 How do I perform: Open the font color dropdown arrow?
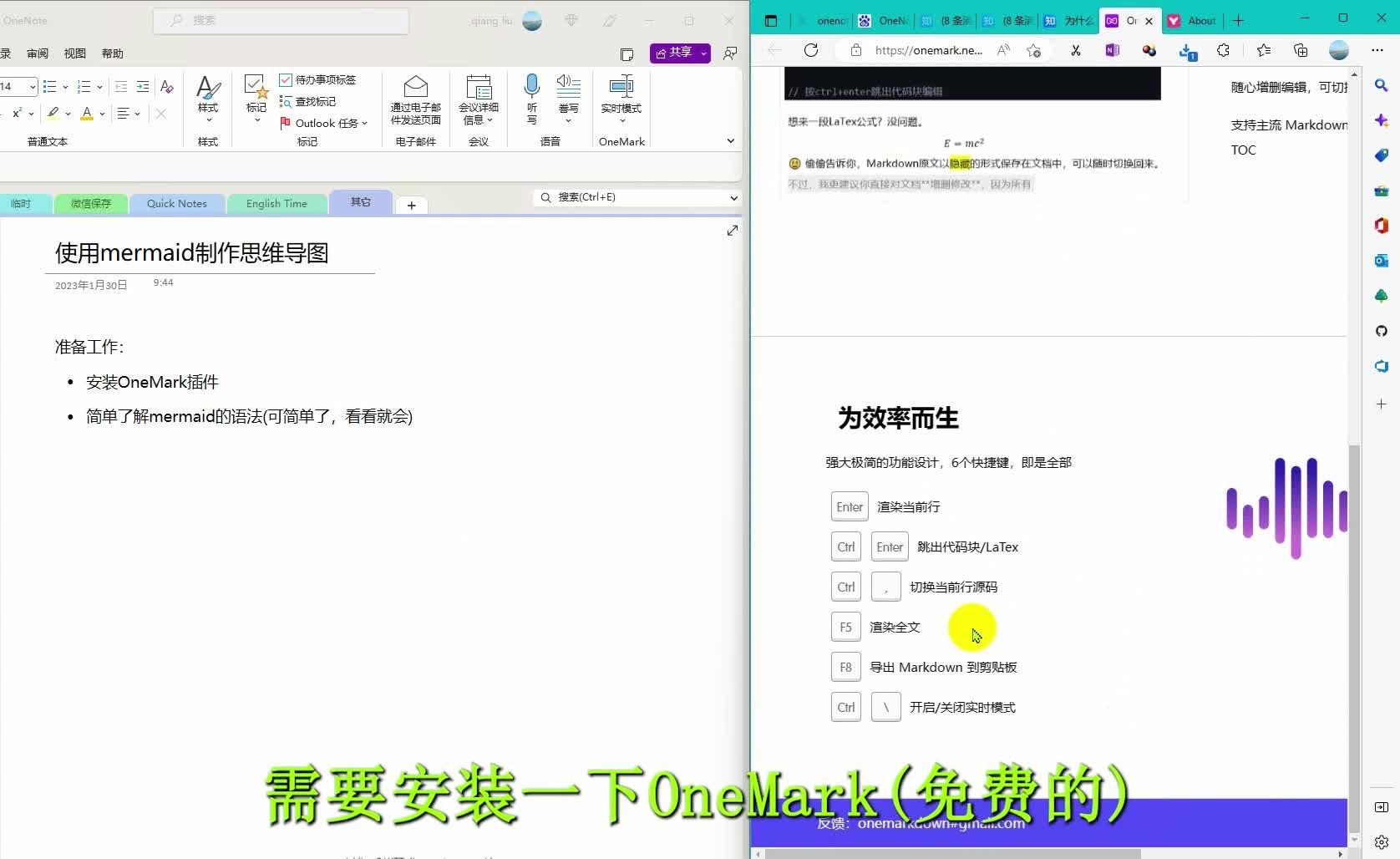coord(102,114)
